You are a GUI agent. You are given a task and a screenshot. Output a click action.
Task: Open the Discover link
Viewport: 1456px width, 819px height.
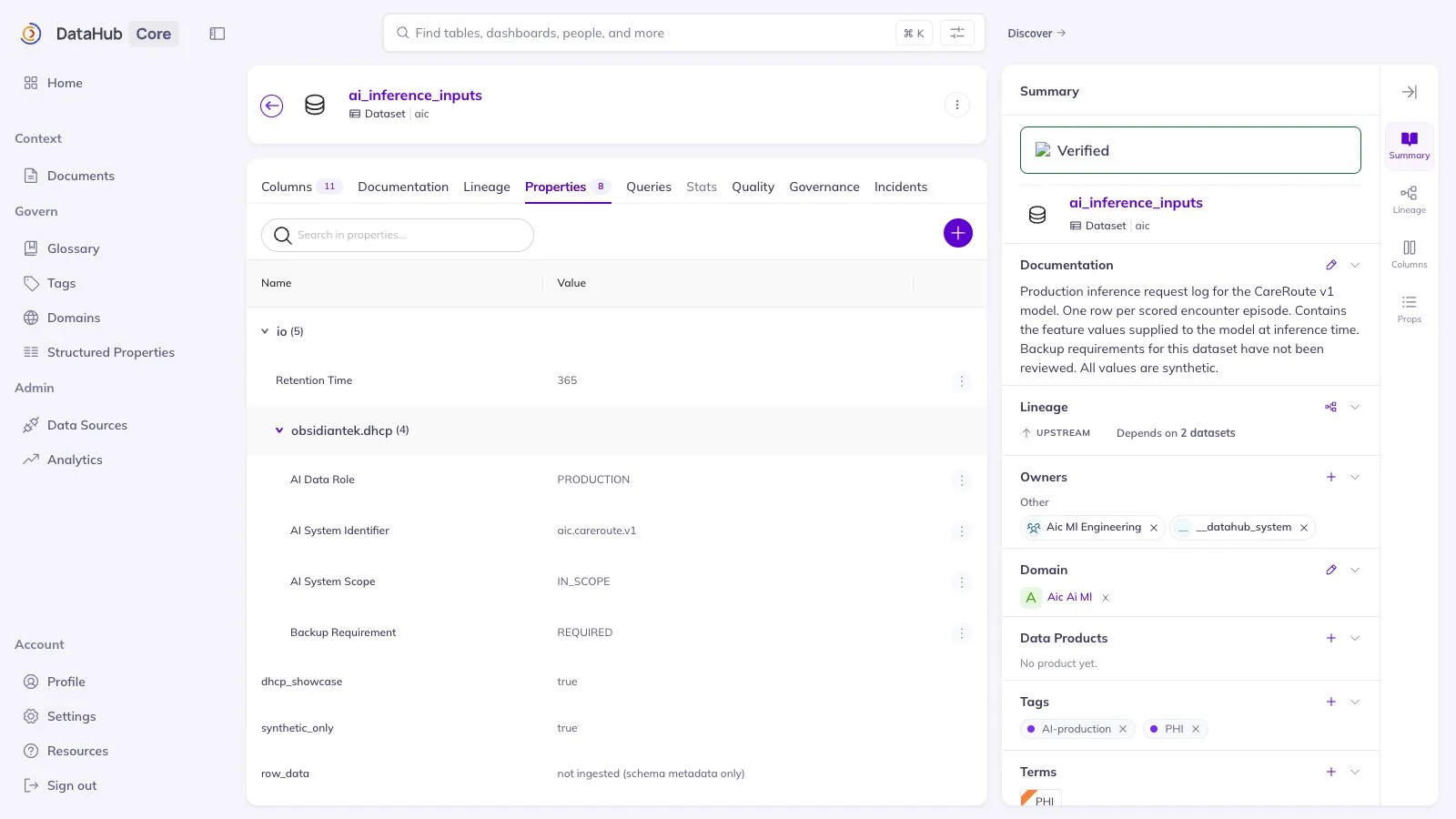tap(1036, 34)
